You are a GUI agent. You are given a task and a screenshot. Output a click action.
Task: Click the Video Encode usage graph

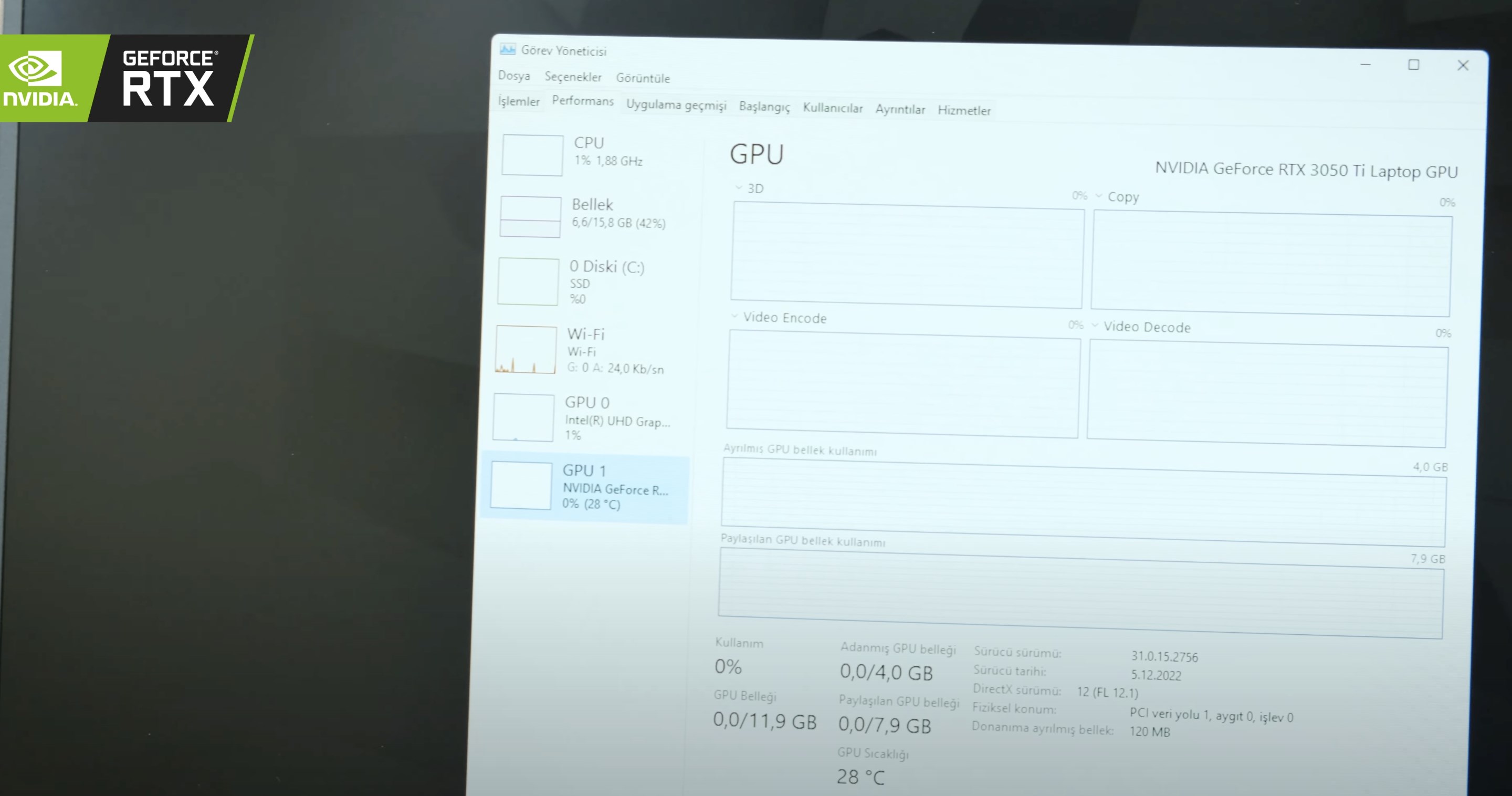tap(904, 384)
